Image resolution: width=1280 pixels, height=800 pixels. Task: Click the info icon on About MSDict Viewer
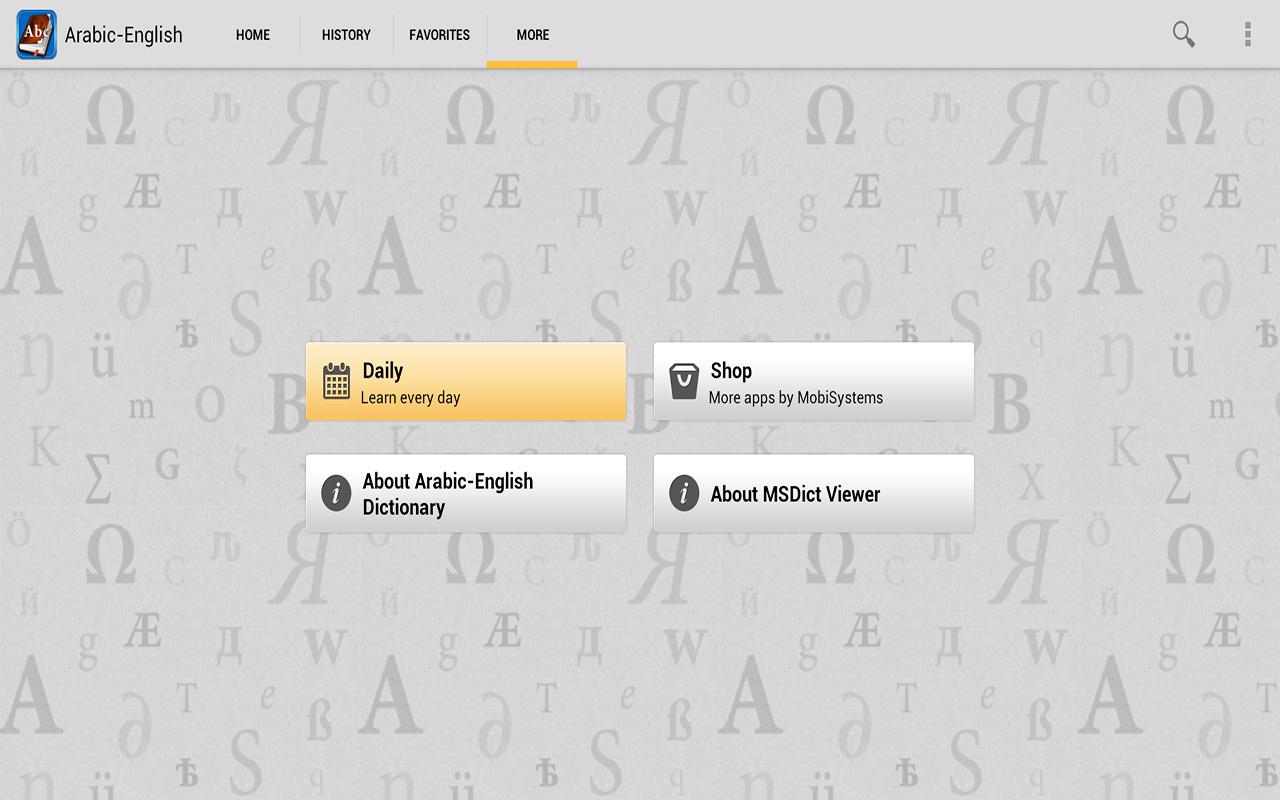[683, 493]
